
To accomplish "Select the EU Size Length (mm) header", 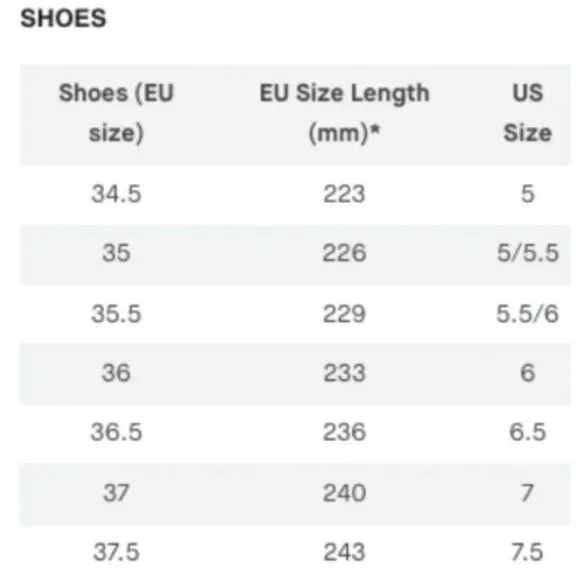I will 344,113.
